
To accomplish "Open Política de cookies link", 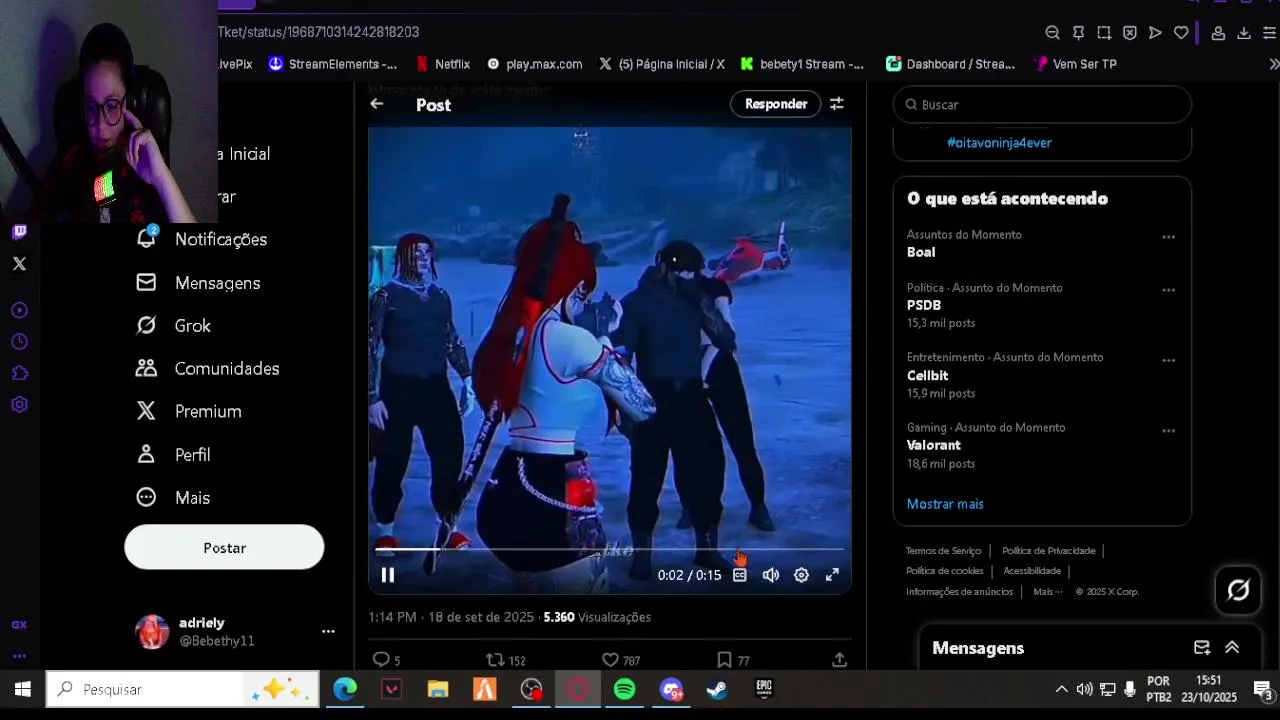I will click(944, 571).
